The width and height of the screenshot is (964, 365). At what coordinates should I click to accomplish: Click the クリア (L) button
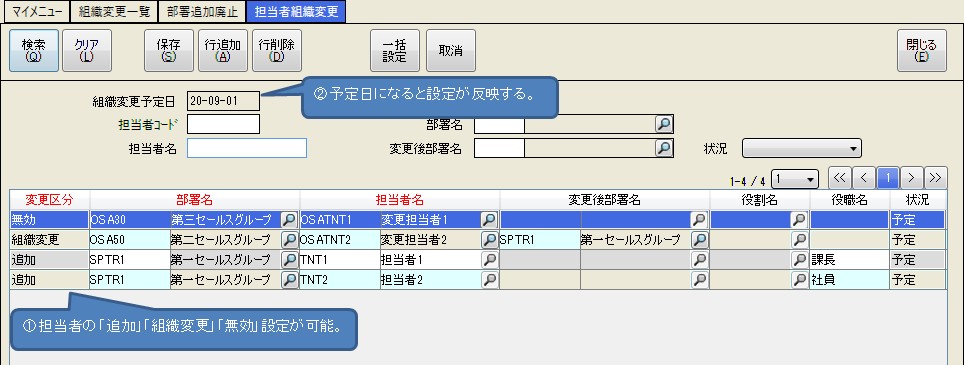(x=87, y=50)
